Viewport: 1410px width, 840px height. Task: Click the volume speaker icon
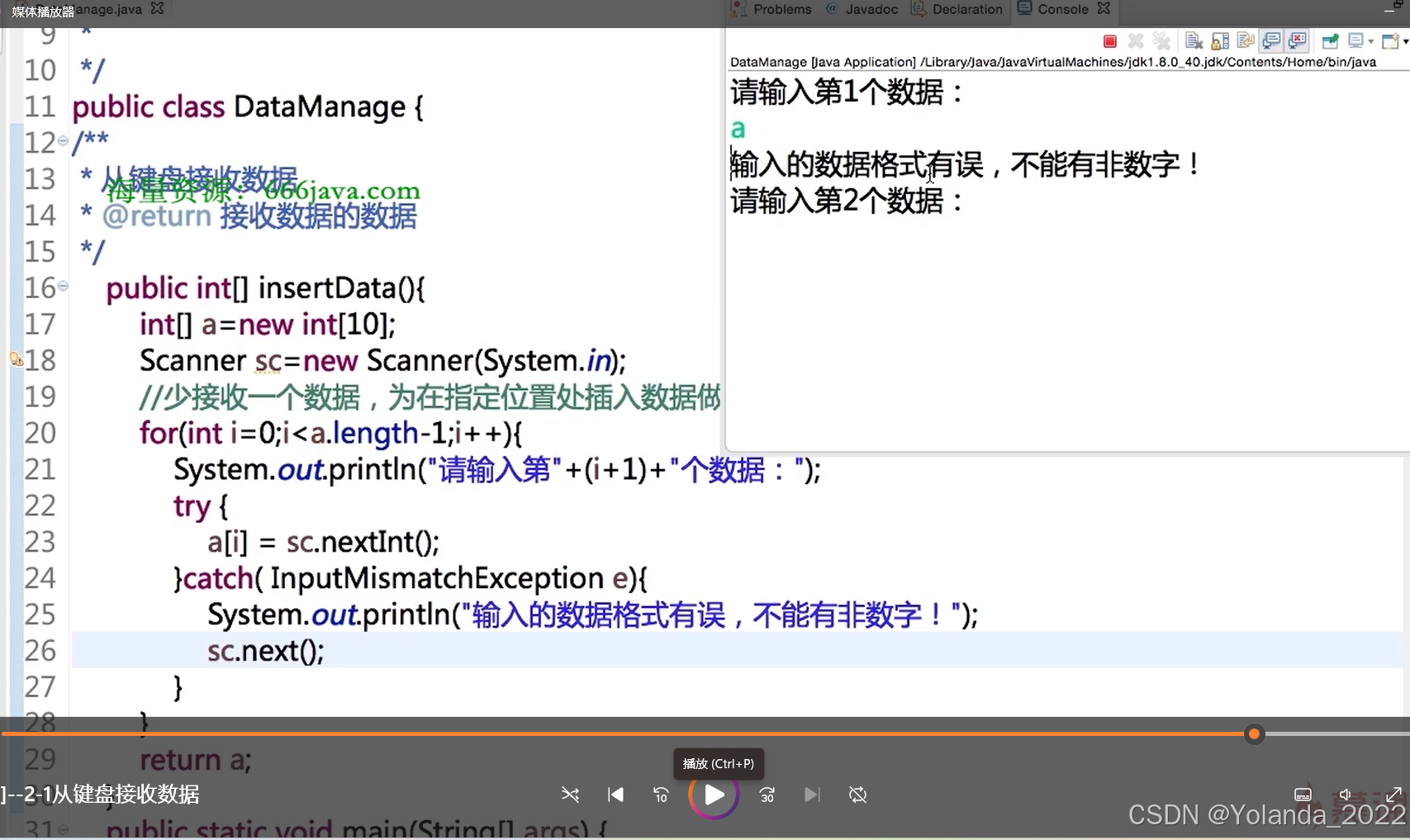tap(1346, 795)
